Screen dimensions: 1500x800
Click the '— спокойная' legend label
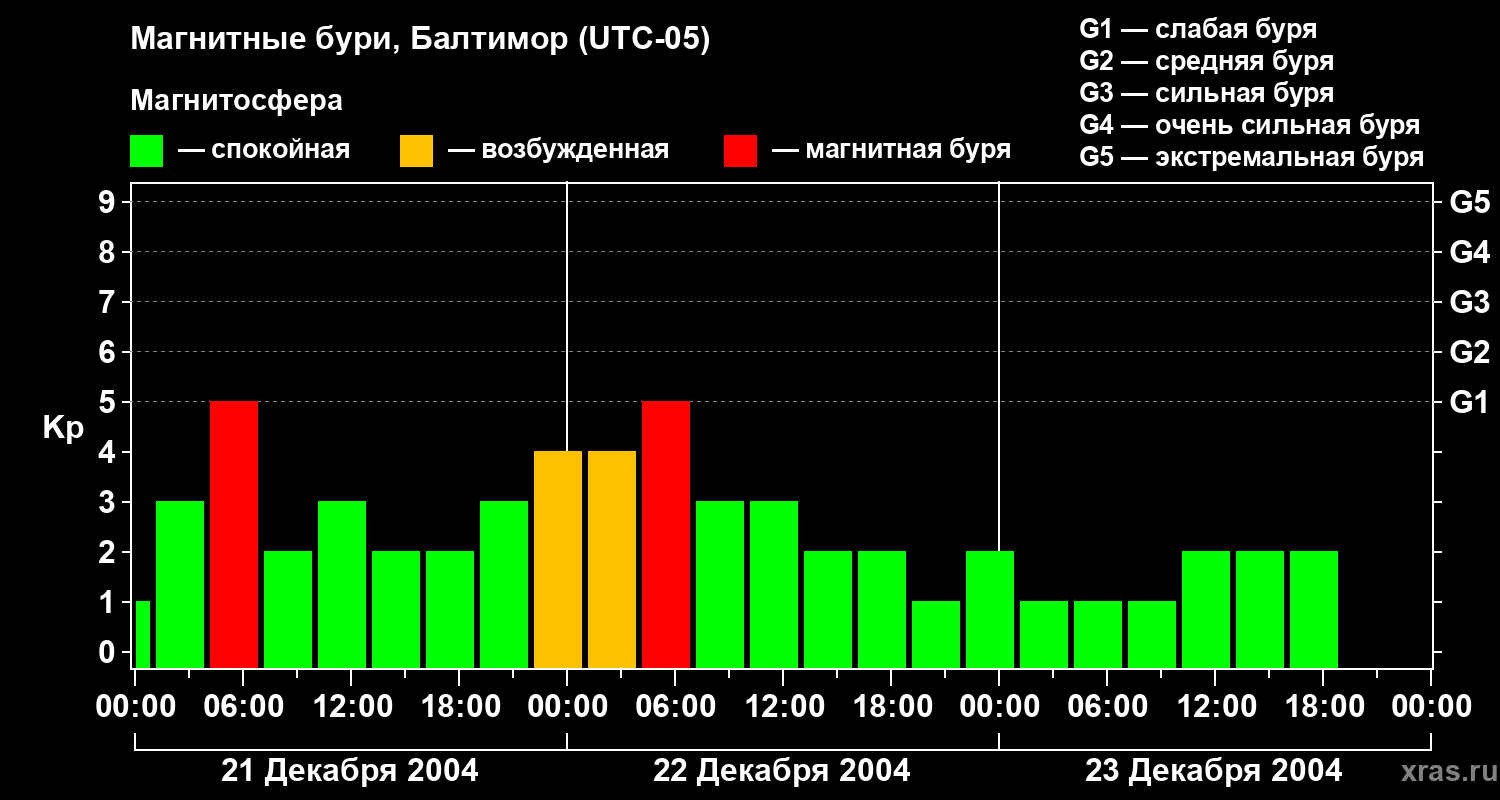pos(264,151)
